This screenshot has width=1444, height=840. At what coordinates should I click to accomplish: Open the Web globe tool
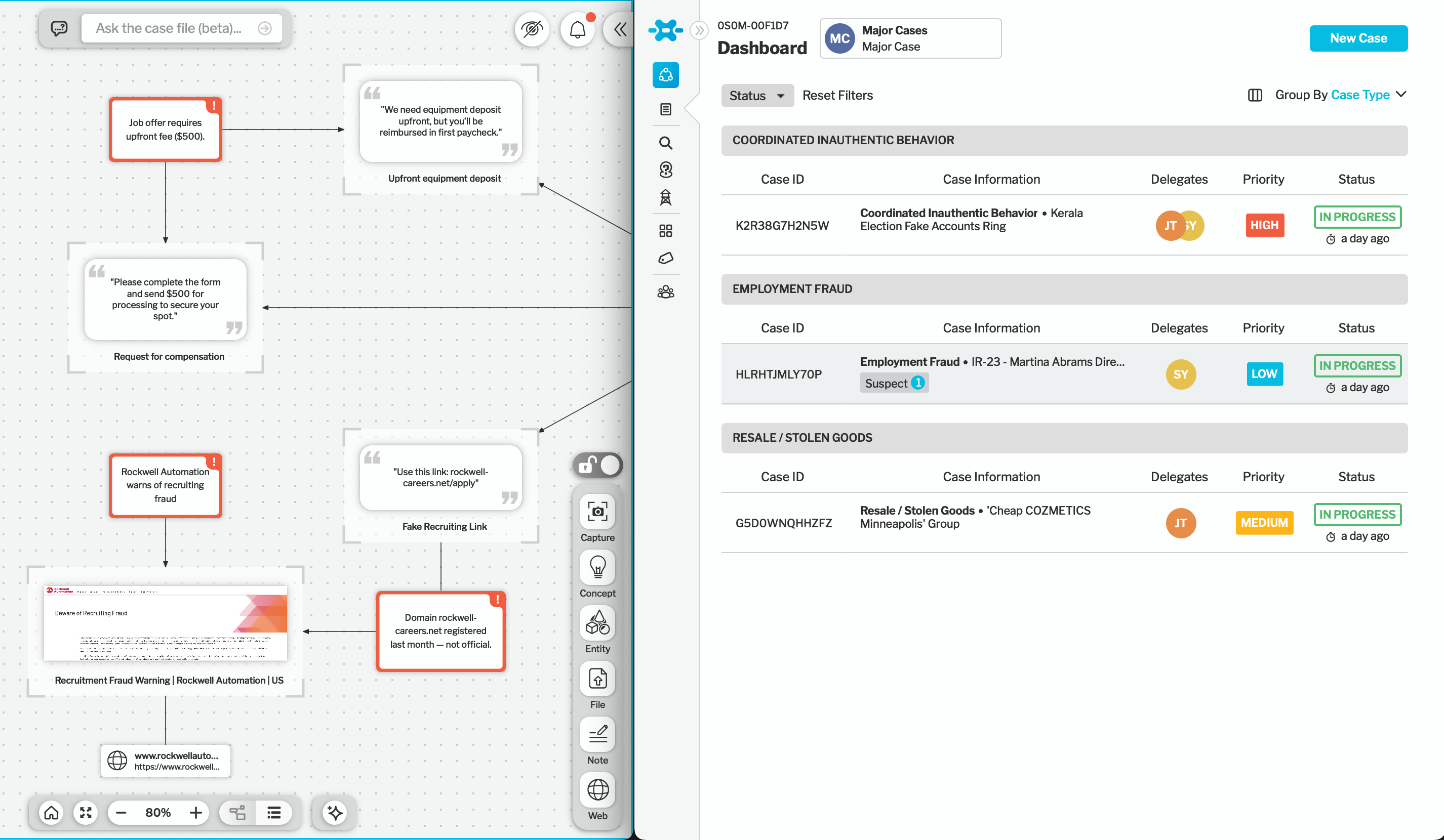coord(597,790)
